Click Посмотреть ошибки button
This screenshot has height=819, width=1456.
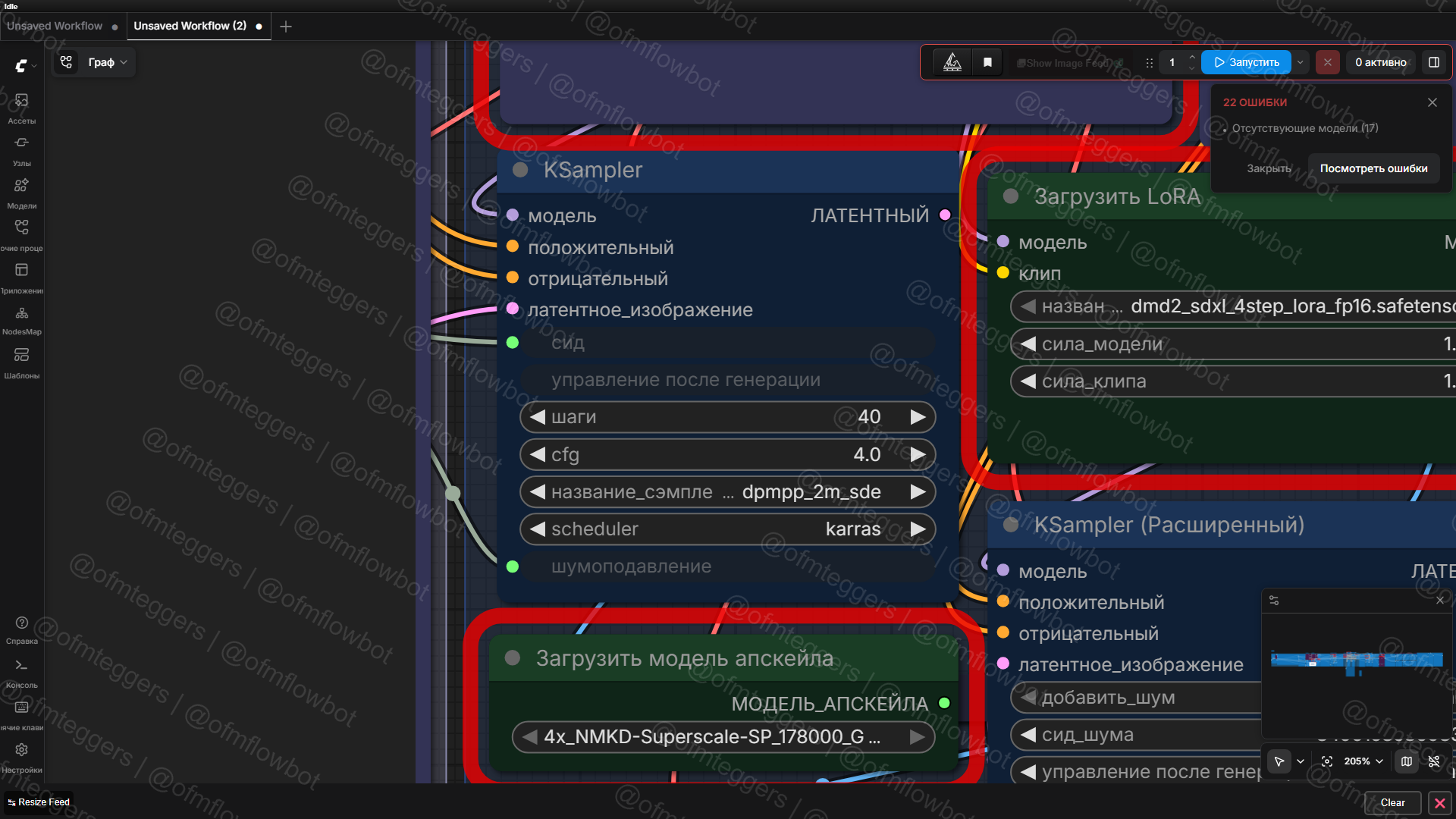click(1373, 168)
